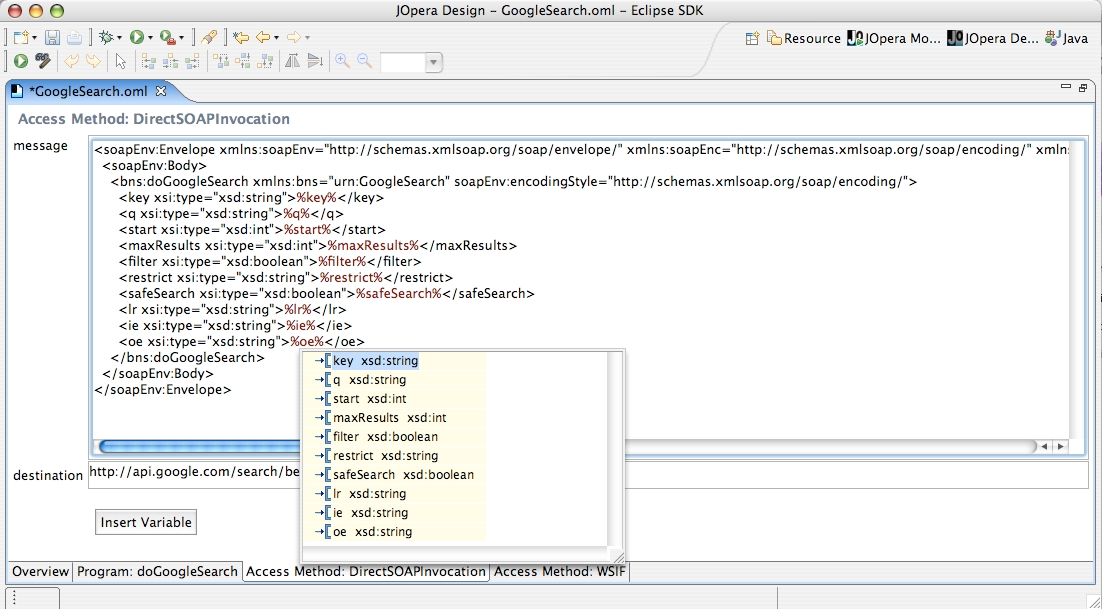Click the first vertical align boxes icon
1102x609 pixels.
click(221, 62)
